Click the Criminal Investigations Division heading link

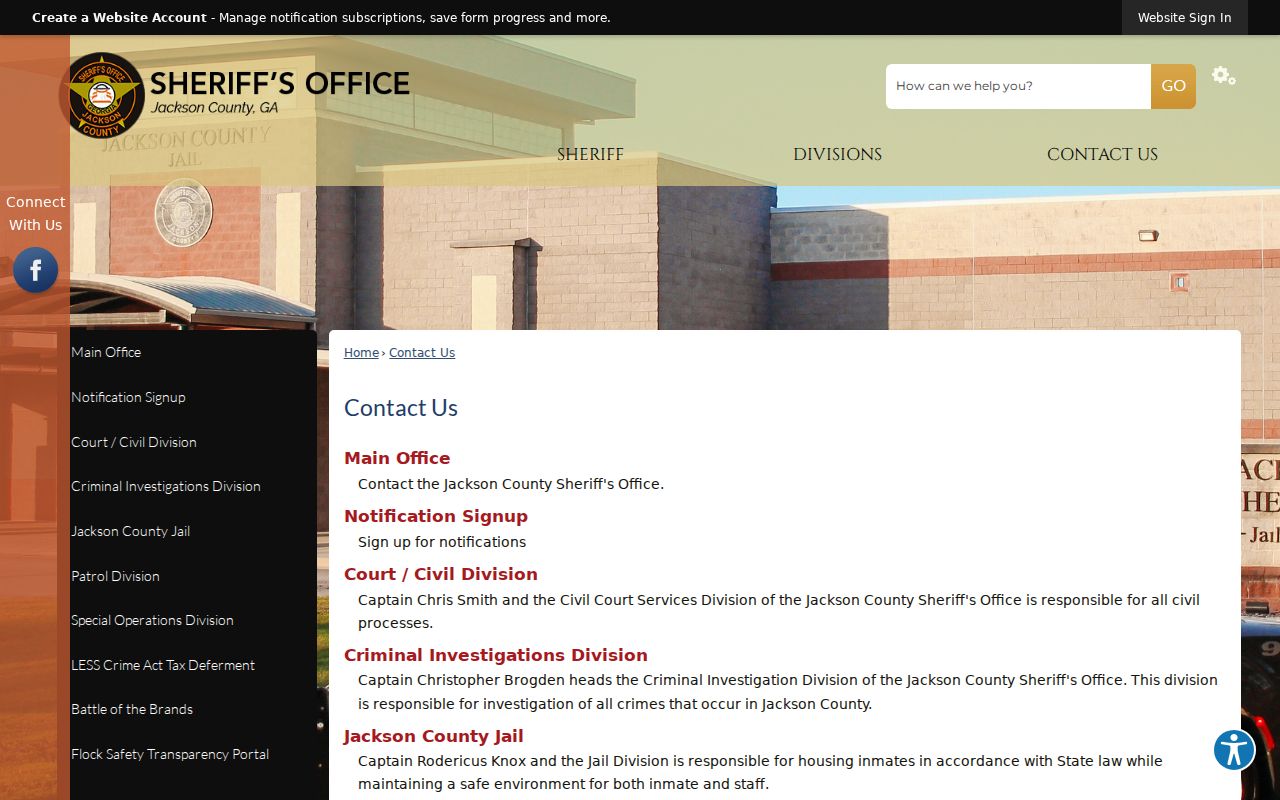pyautogui.click(x=496, y=655)
